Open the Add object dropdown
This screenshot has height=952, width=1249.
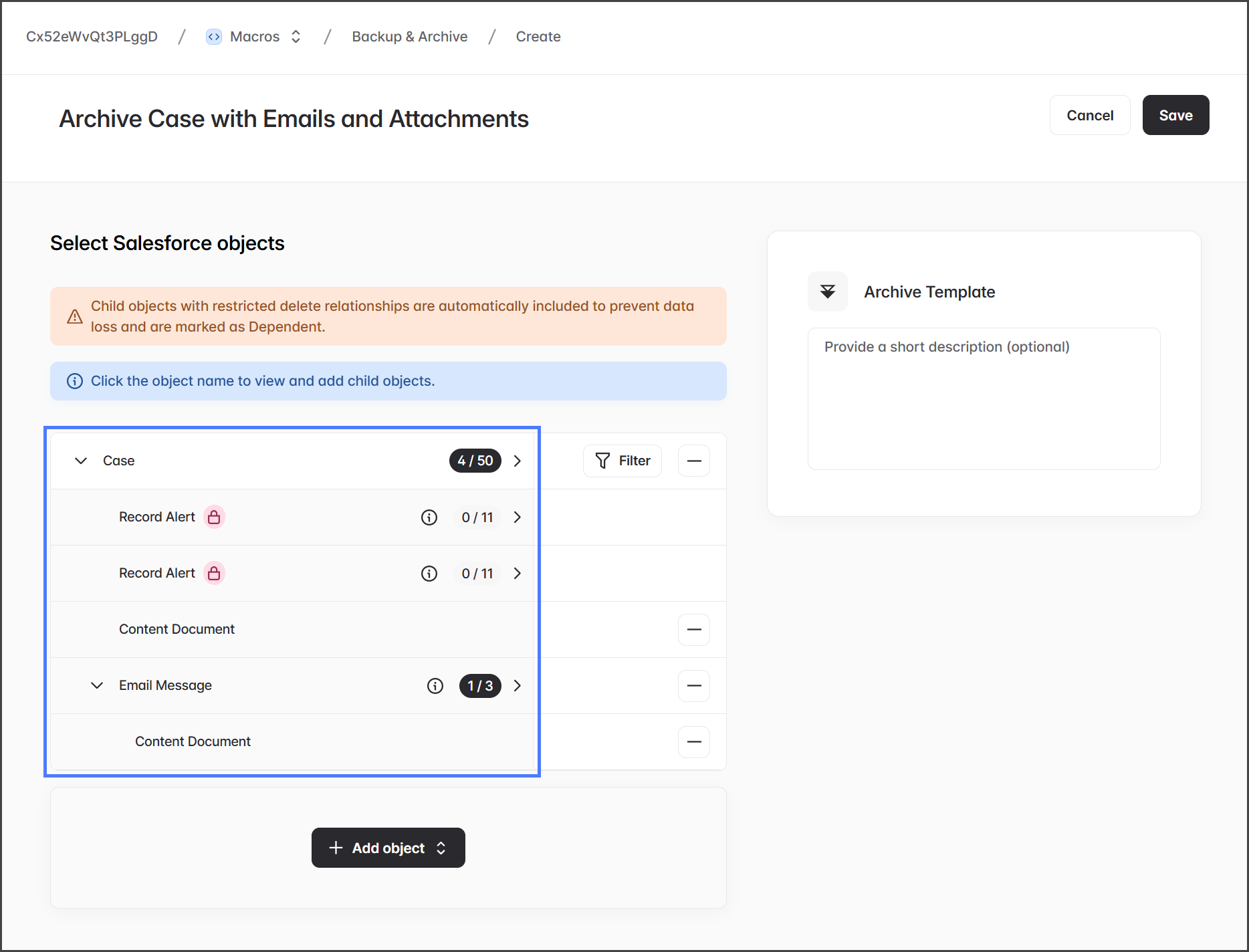pyautogui.click(x=388, y=848)
